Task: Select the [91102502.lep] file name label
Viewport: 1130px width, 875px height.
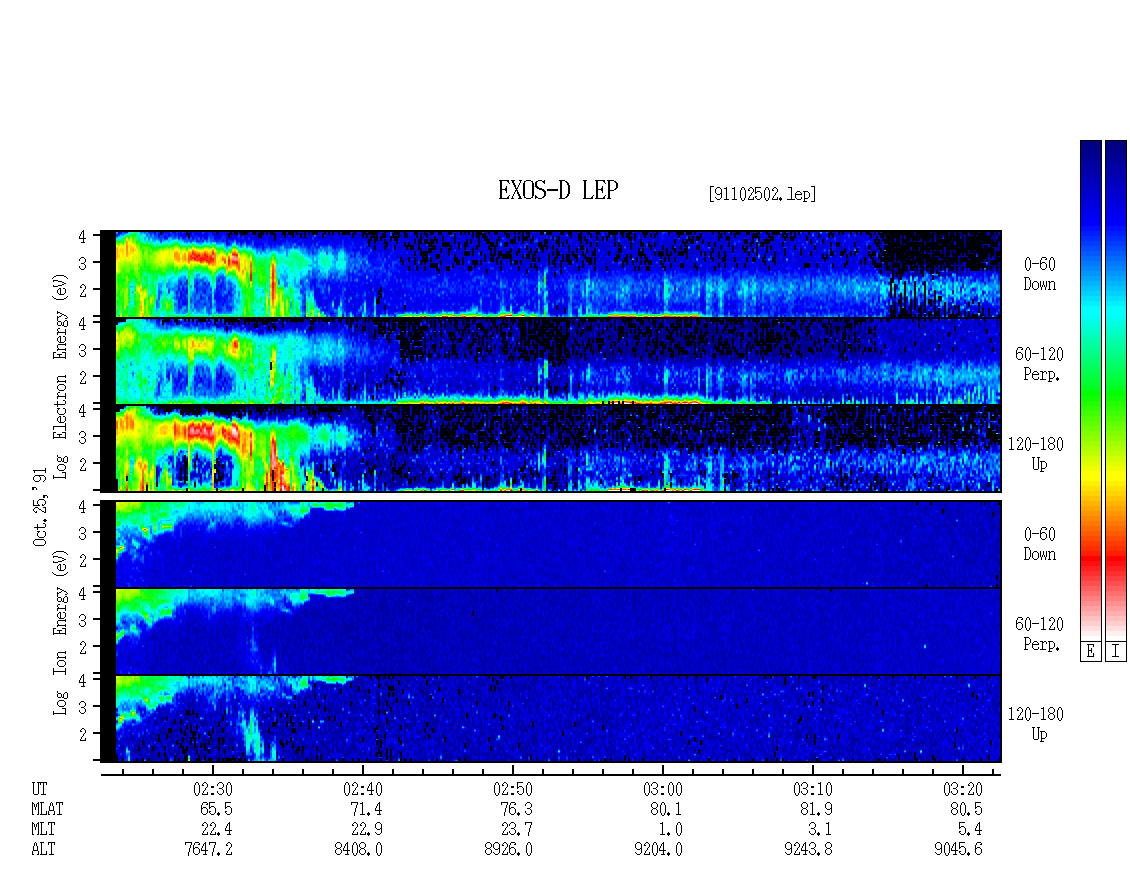Action: coord(762,193)
